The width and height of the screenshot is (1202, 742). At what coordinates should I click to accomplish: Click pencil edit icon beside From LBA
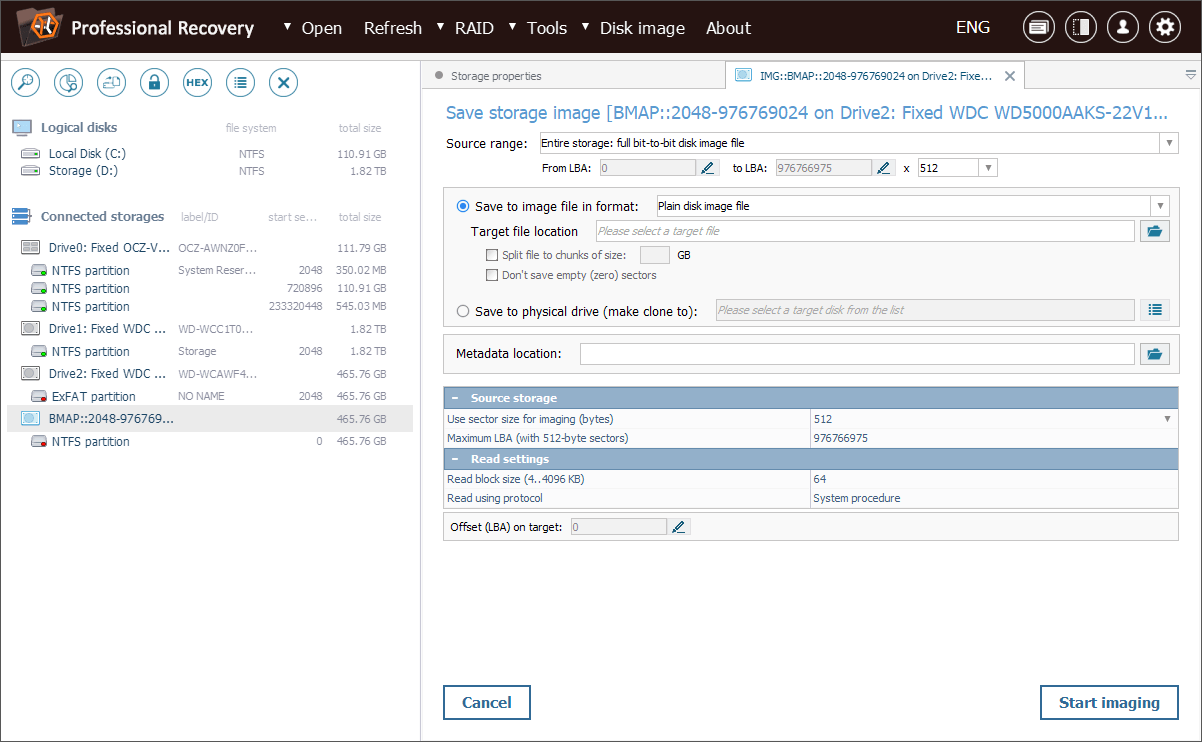(x=709, y=168)
